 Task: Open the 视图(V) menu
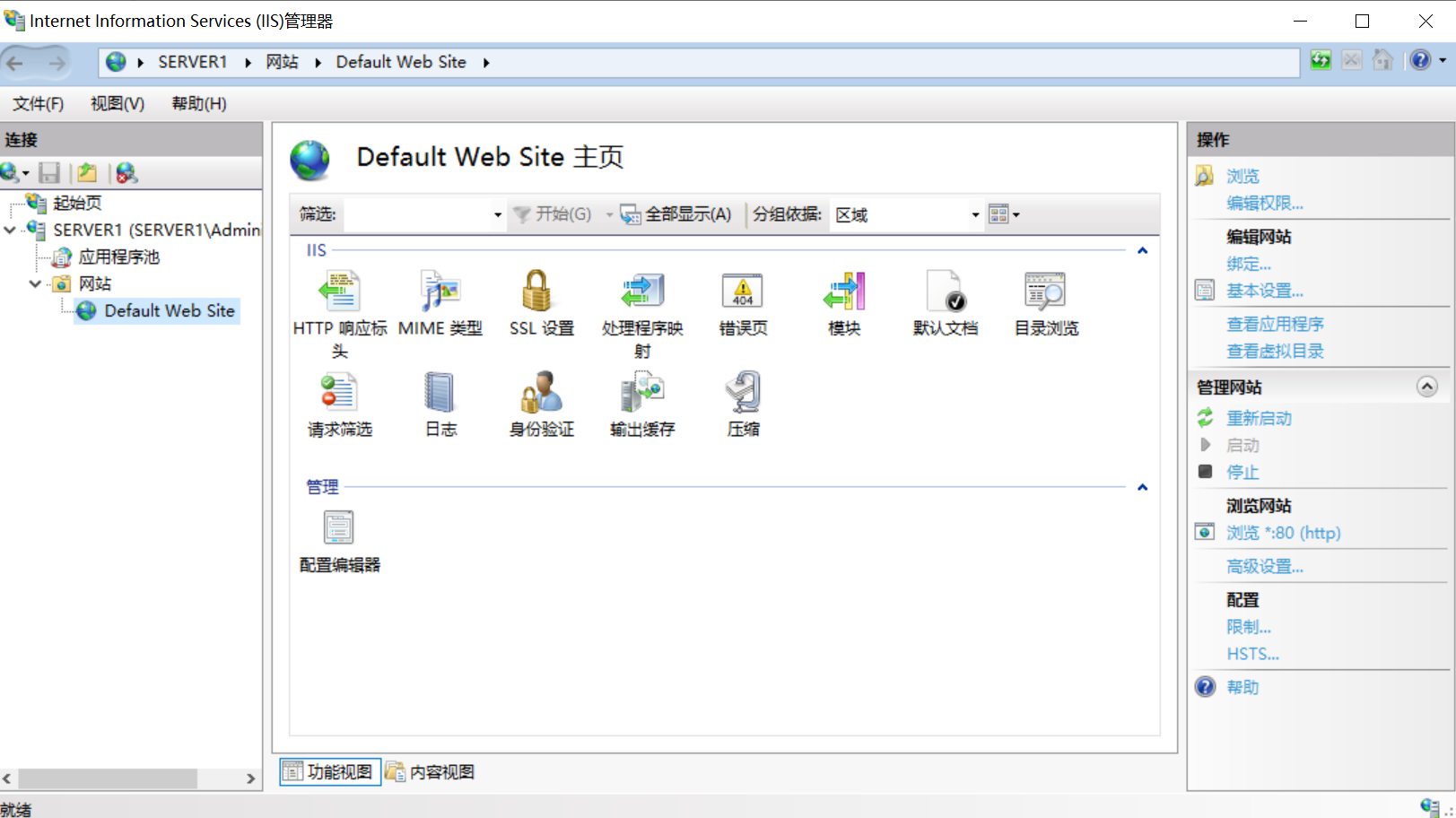pos(118,104)
